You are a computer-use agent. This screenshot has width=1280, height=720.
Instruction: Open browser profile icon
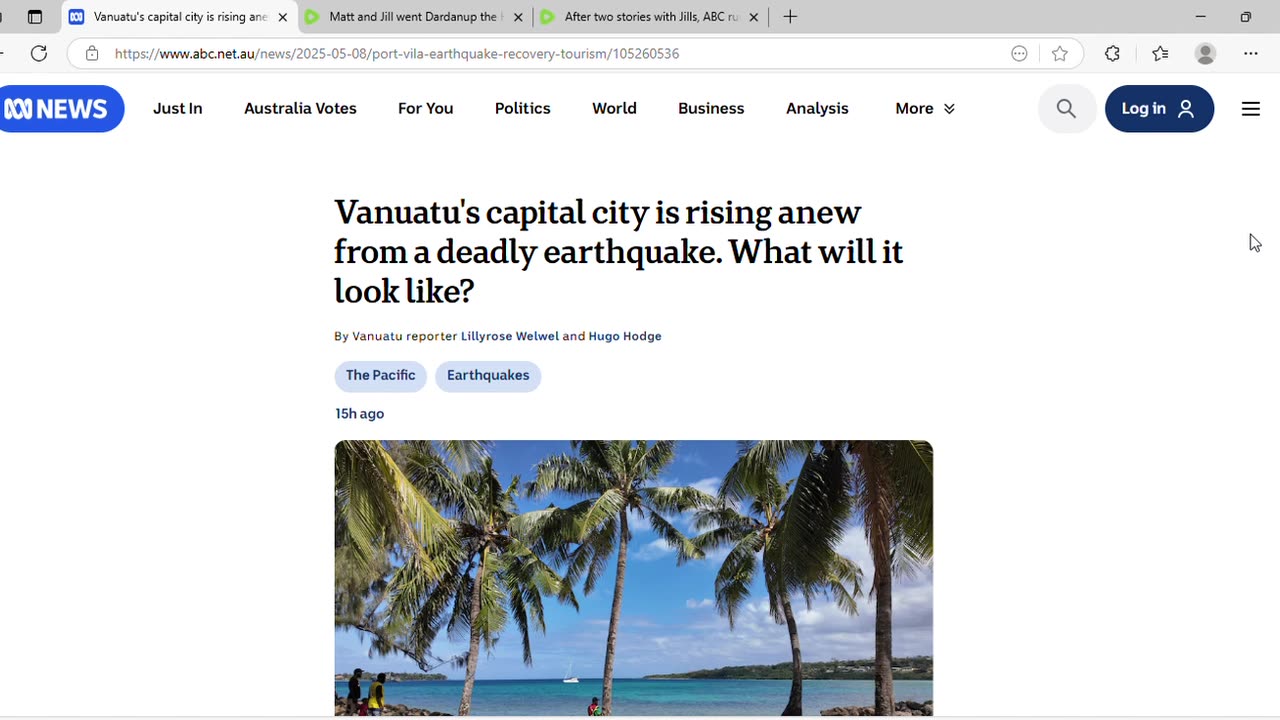click(x=1205, y=54)
